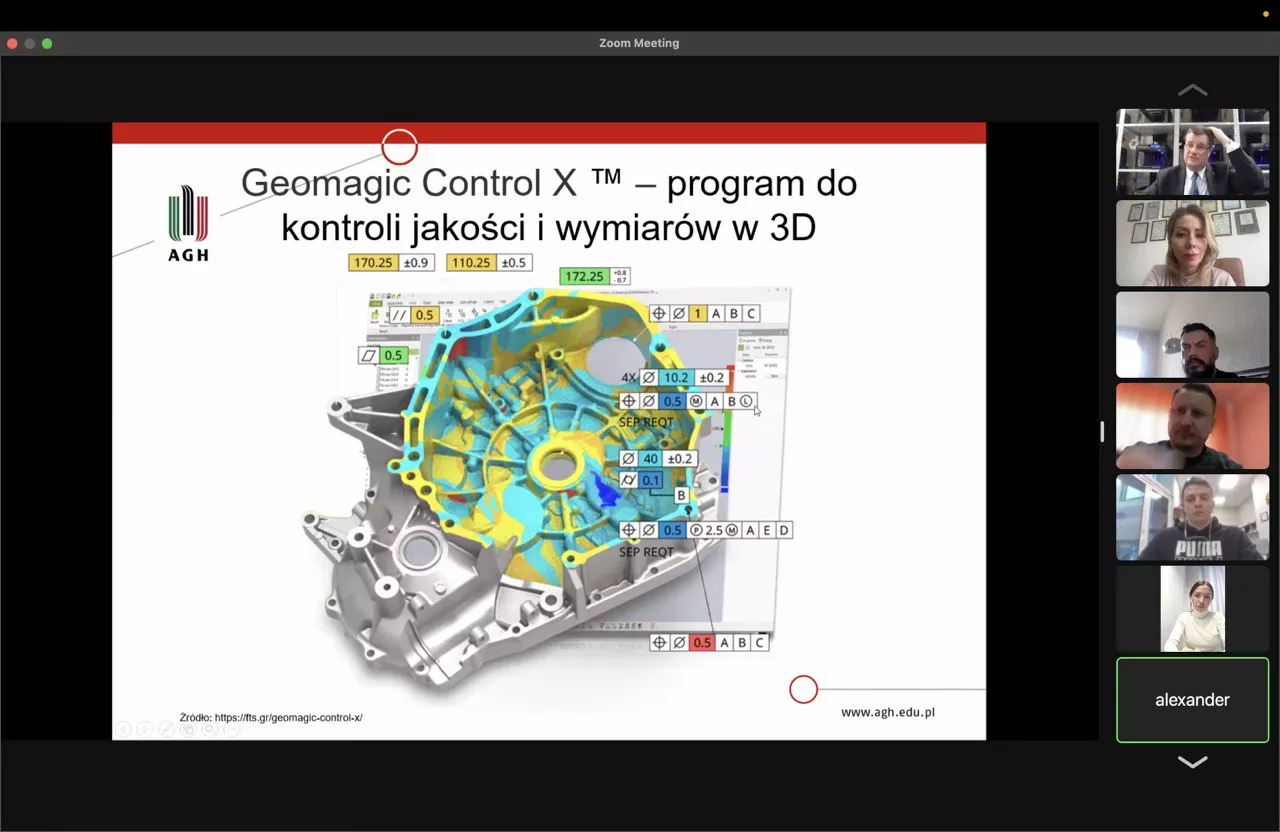Click the previous slide arrow in slideshow controls
The height and width of the screenshot is (832, 1280).
coord(122,730)
